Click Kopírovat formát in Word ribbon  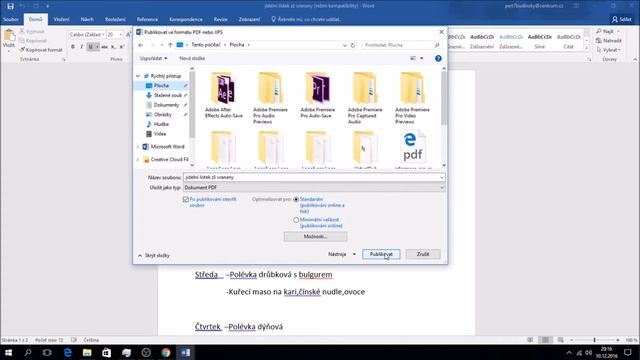(x=41, y=50)
